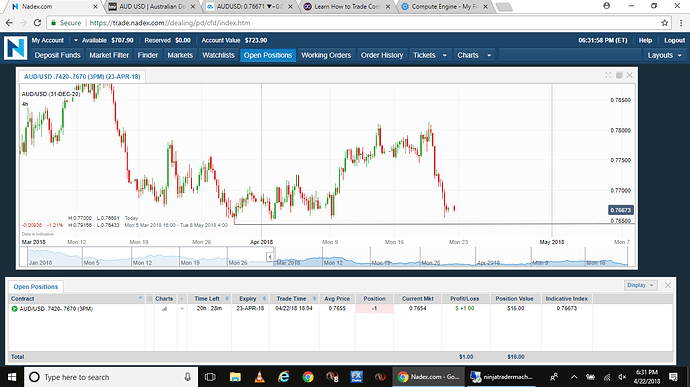Bookmark this page with star icon

click(x=664, y=23)
